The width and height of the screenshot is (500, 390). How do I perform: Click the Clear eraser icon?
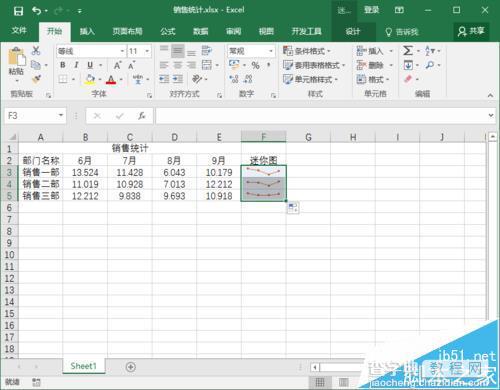(x=408, y=79)
